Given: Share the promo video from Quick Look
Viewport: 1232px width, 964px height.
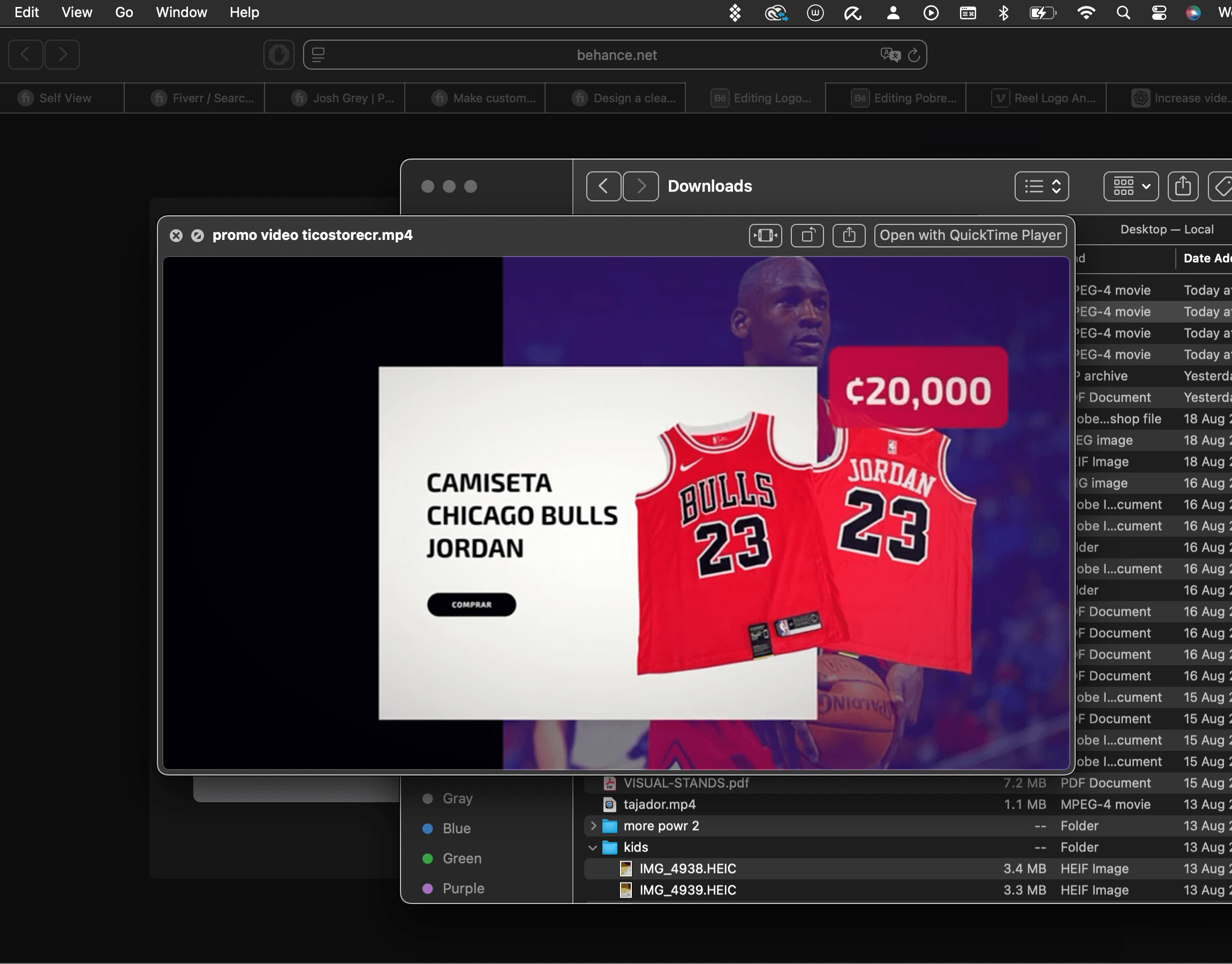Looking at the screenshot, I should click(849, 235).
